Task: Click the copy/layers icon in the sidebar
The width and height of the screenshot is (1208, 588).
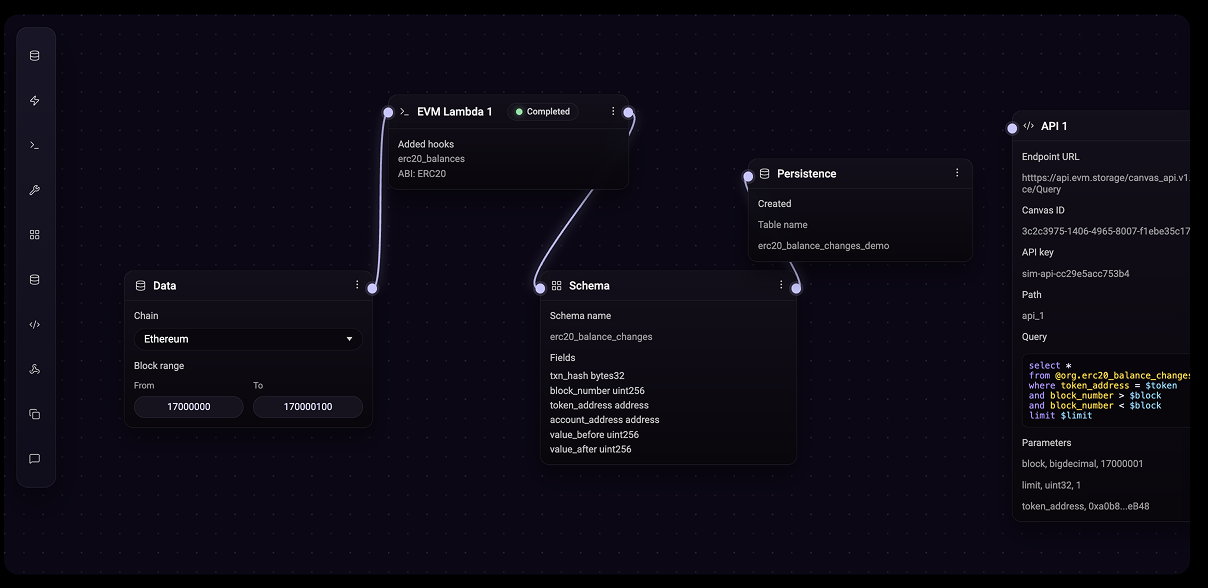Action: click(x=35, y=413)
